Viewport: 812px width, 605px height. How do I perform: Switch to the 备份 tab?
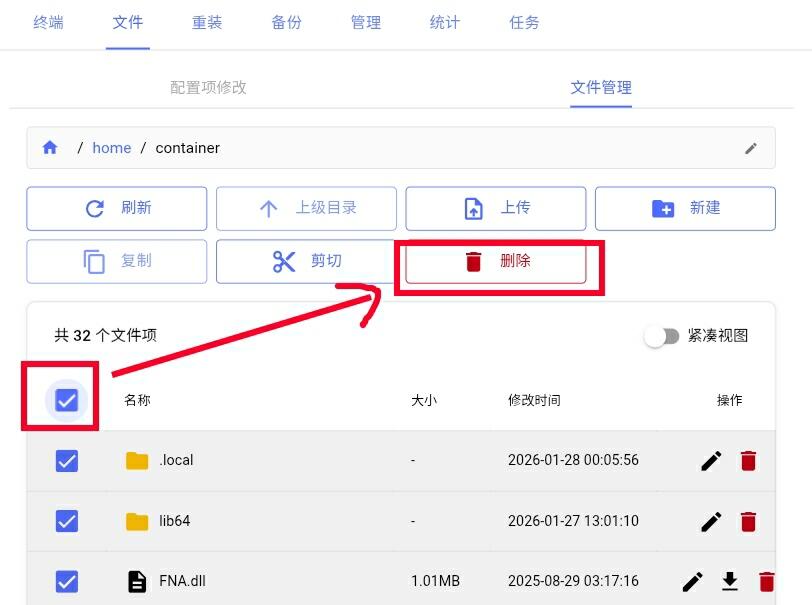pyautogui.click(x=286, y=23)
